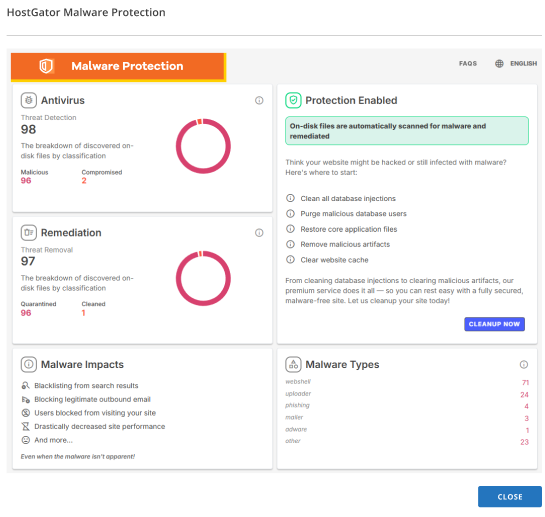The width and height of the screenshot is (545, 517).
Task: Click info icon beside Purge malicious database users
Action: tap(290, 213)
